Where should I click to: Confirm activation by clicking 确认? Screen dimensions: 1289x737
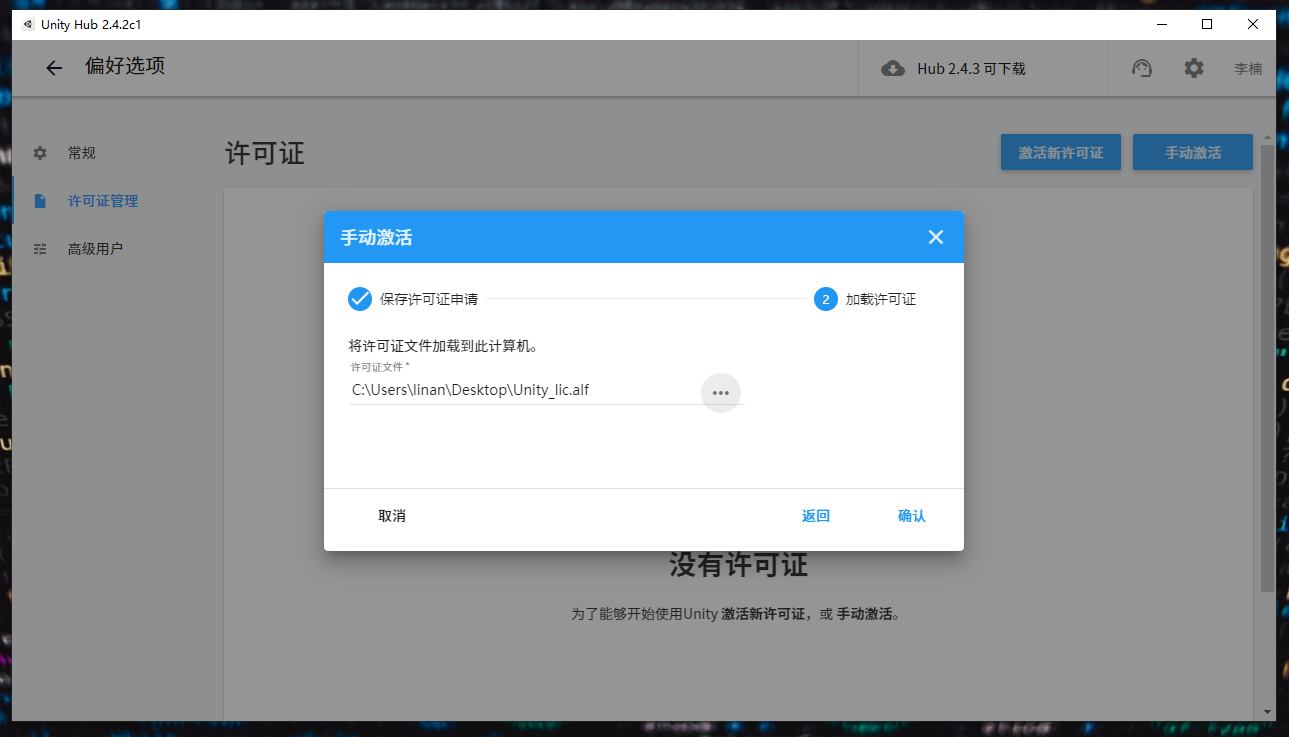click(x=911, y=515)
